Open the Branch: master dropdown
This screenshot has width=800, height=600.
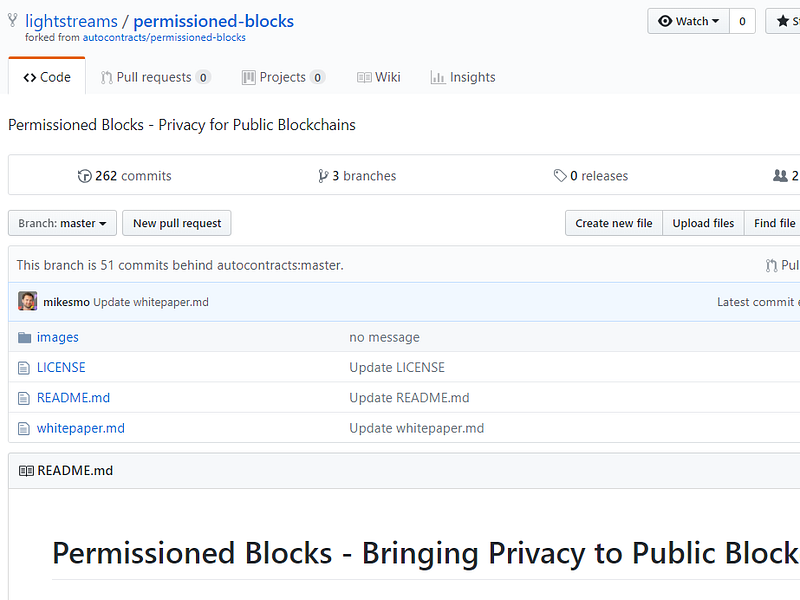coord(62,223)
